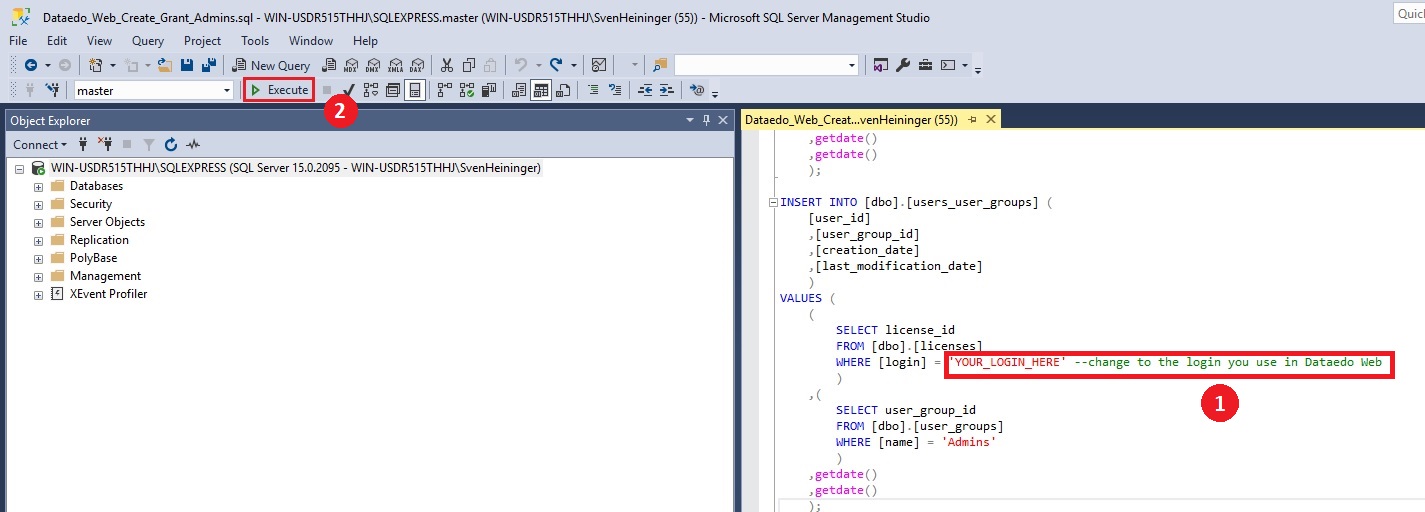Click the MDX query icon
The image size is (1425, 512).
tap(350, 65)
